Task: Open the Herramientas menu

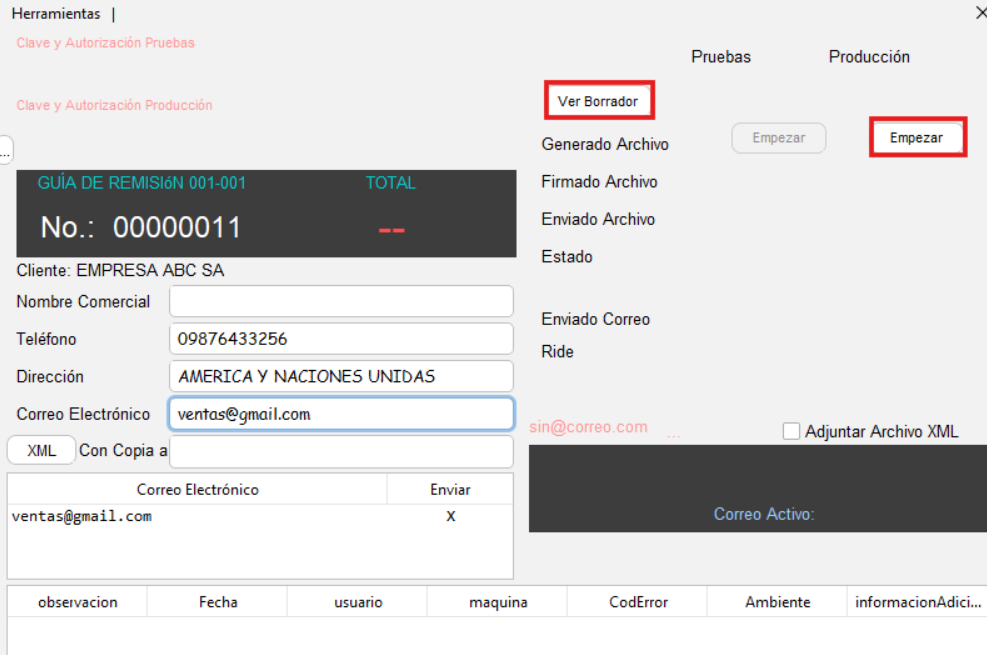Action: point(56,14)
